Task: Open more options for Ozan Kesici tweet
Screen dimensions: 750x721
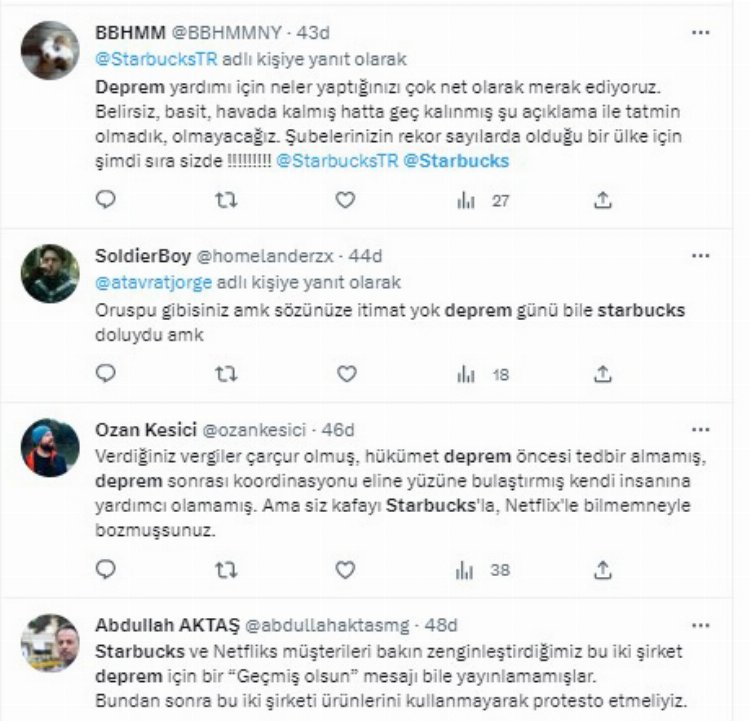Action: tap(701, 430)
